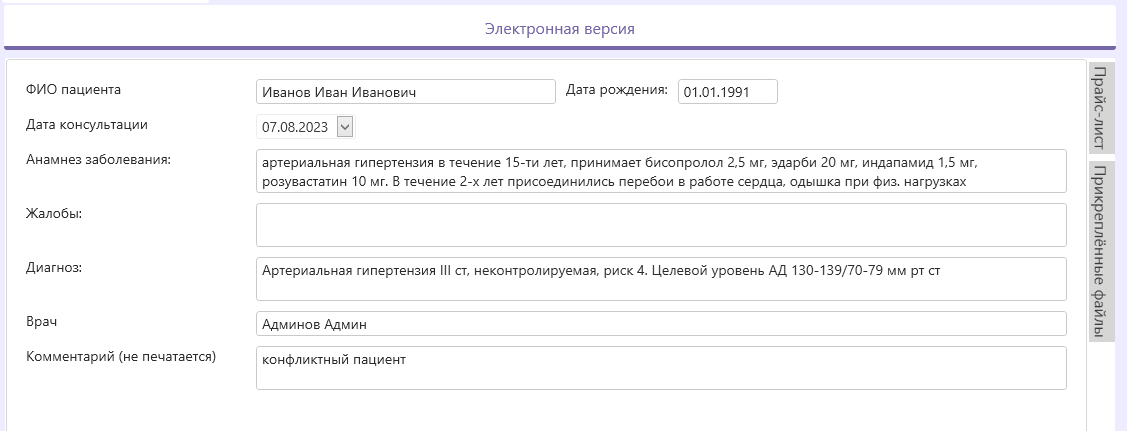Screen dimensions: 1127x431
Task: Click the Врач field with Админов Админ
Action: click(x=661, y=323)
